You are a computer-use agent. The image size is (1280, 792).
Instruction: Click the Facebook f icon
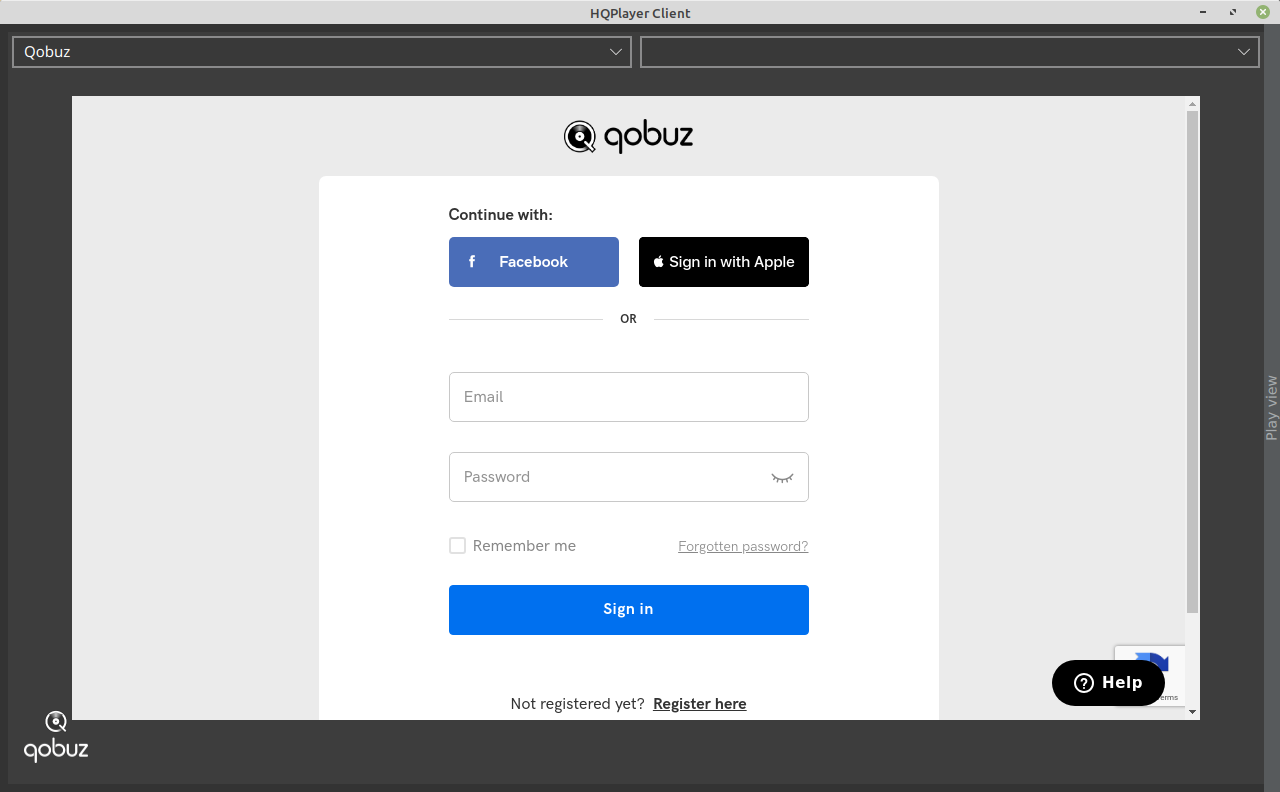[472, 262]
